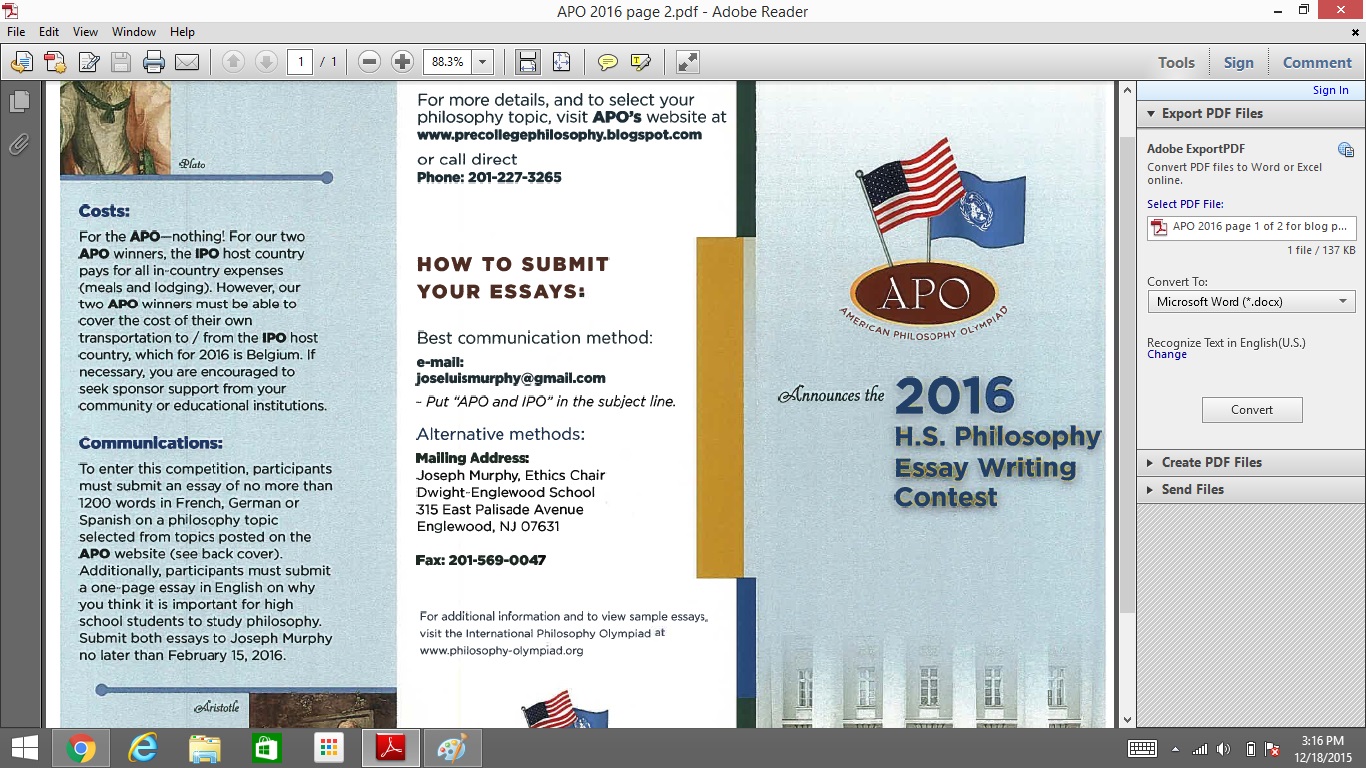The width and height of the screenshot is (1366, 768).
Task: Open the Window menu
Action: point(134,32)
